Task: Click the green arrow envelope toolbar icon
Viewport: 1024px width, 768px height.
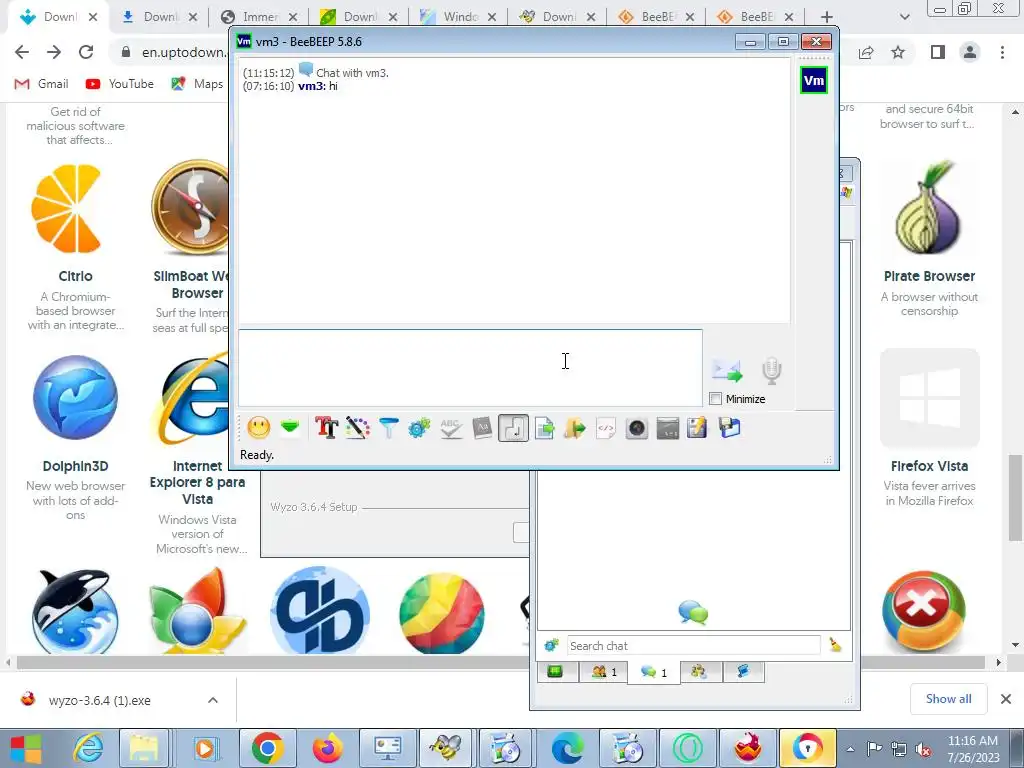Action: pyautogui.click(x=290, y=428)
